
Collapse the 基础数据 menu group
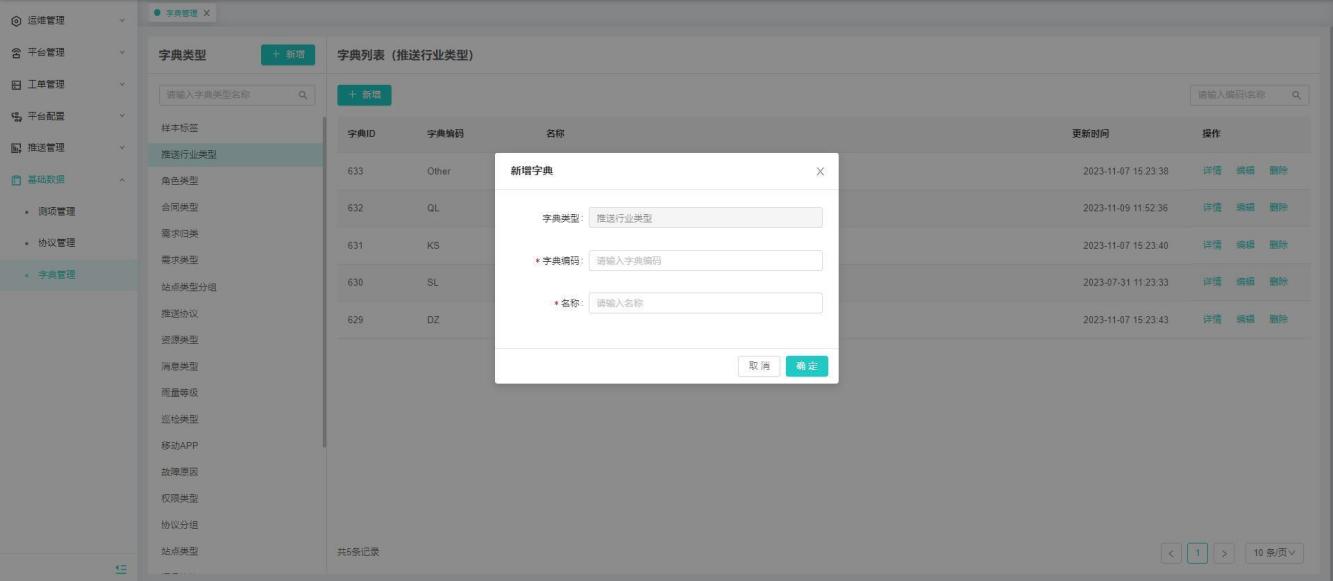click(122, 180)
